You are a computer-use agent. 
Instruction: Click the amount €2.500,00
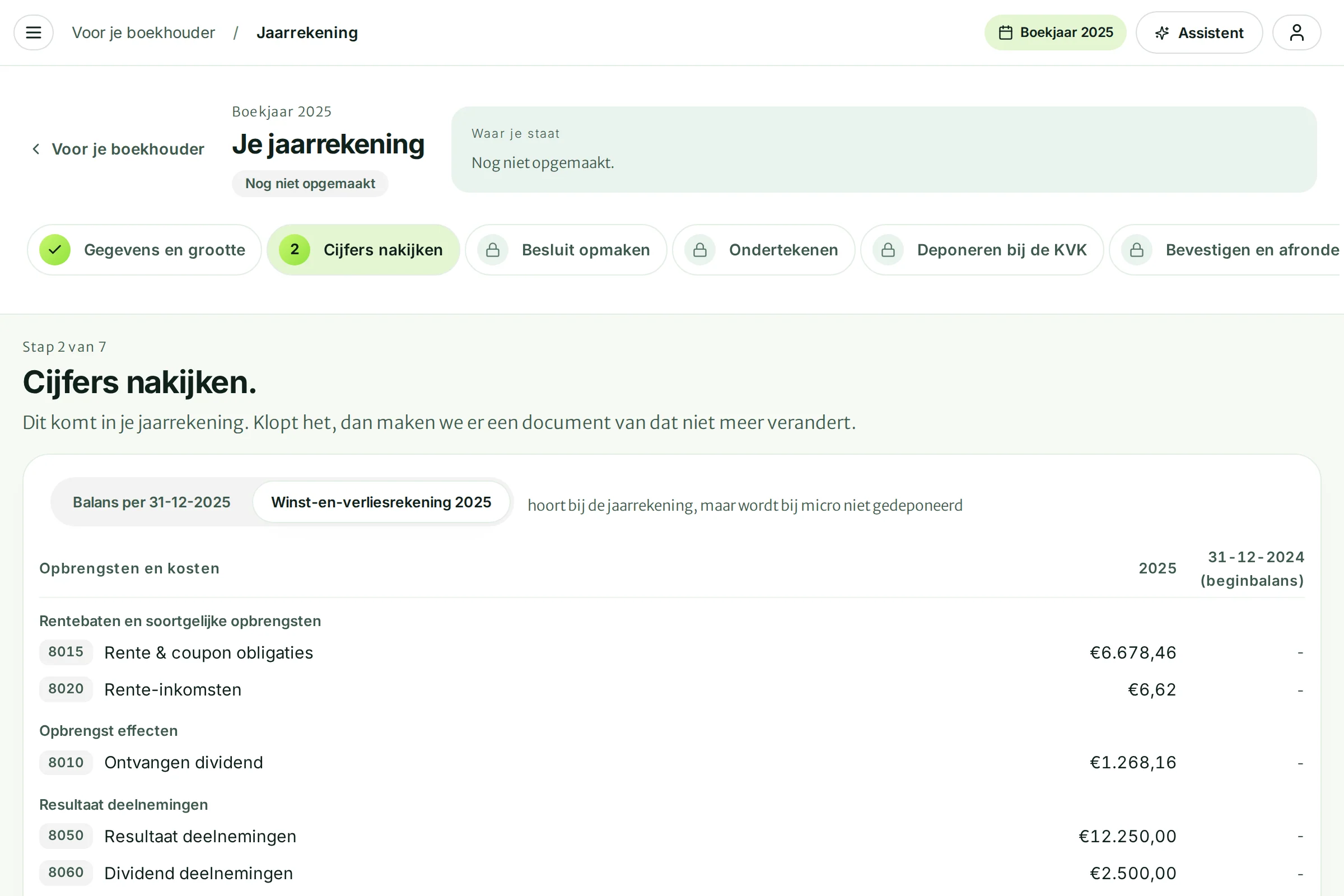coord(1133,873)
